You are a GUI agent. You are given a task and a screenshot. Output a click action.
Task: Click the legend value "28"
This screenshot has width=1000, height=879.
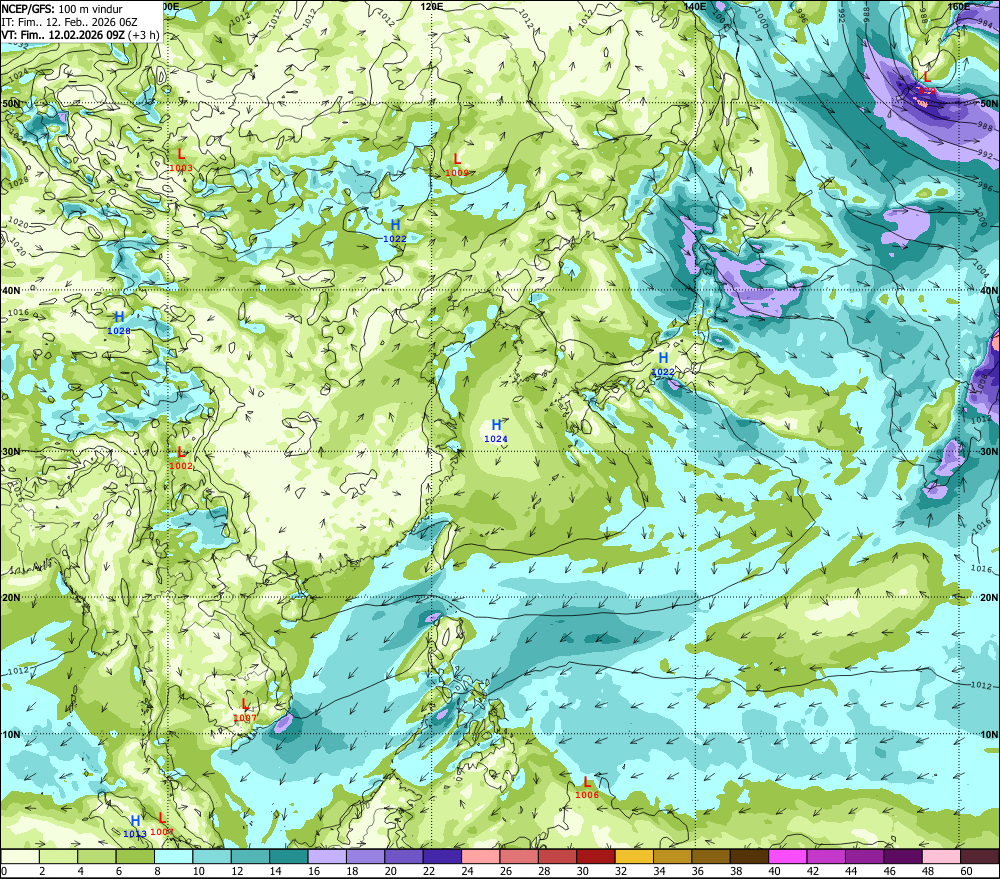click(544, 871)
